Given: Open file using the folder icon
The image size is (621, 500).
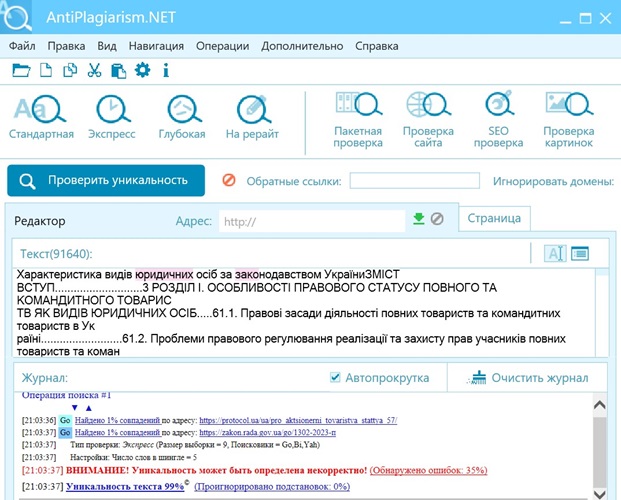Looking at the screenshot, I should [21, 70].
